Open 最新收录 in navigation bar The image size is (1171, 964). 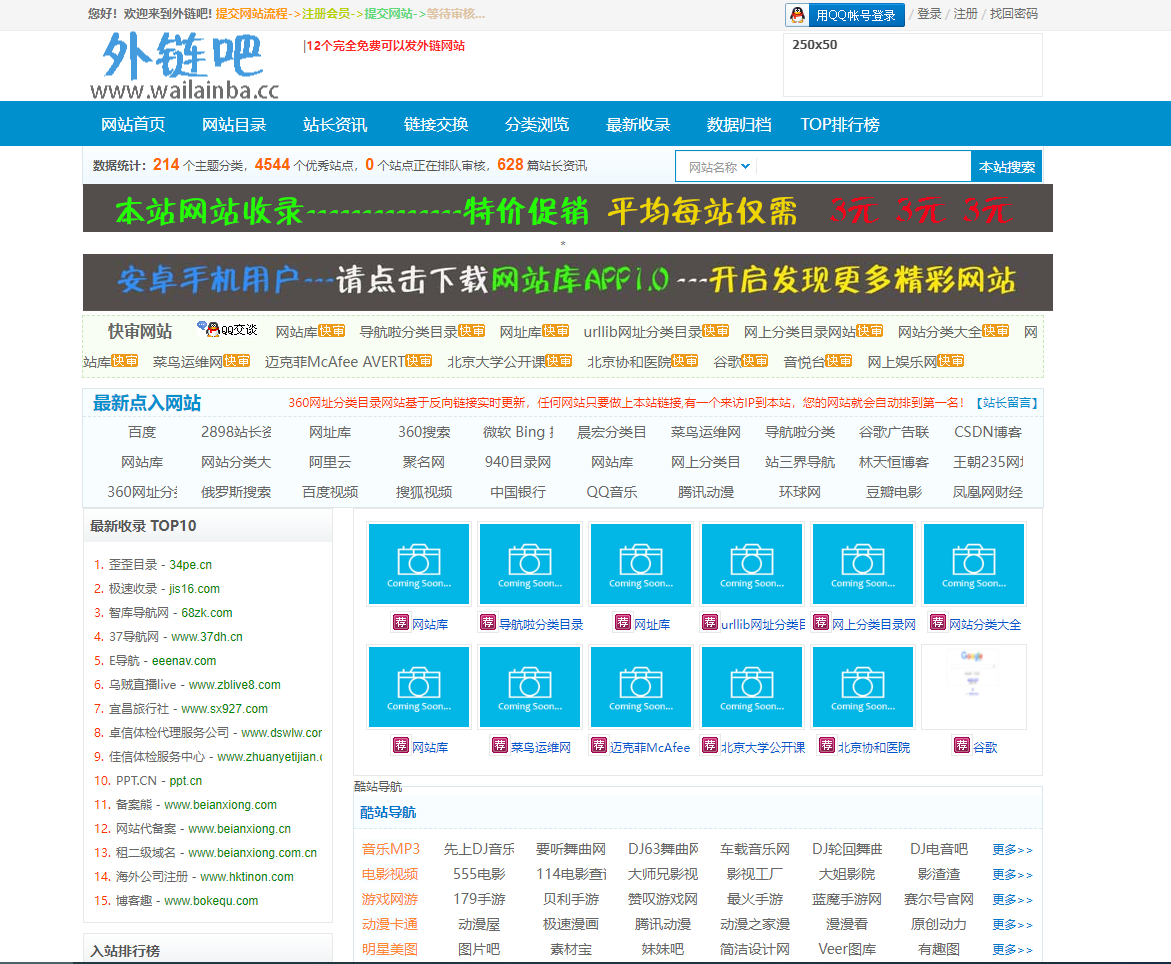(637, 124)
